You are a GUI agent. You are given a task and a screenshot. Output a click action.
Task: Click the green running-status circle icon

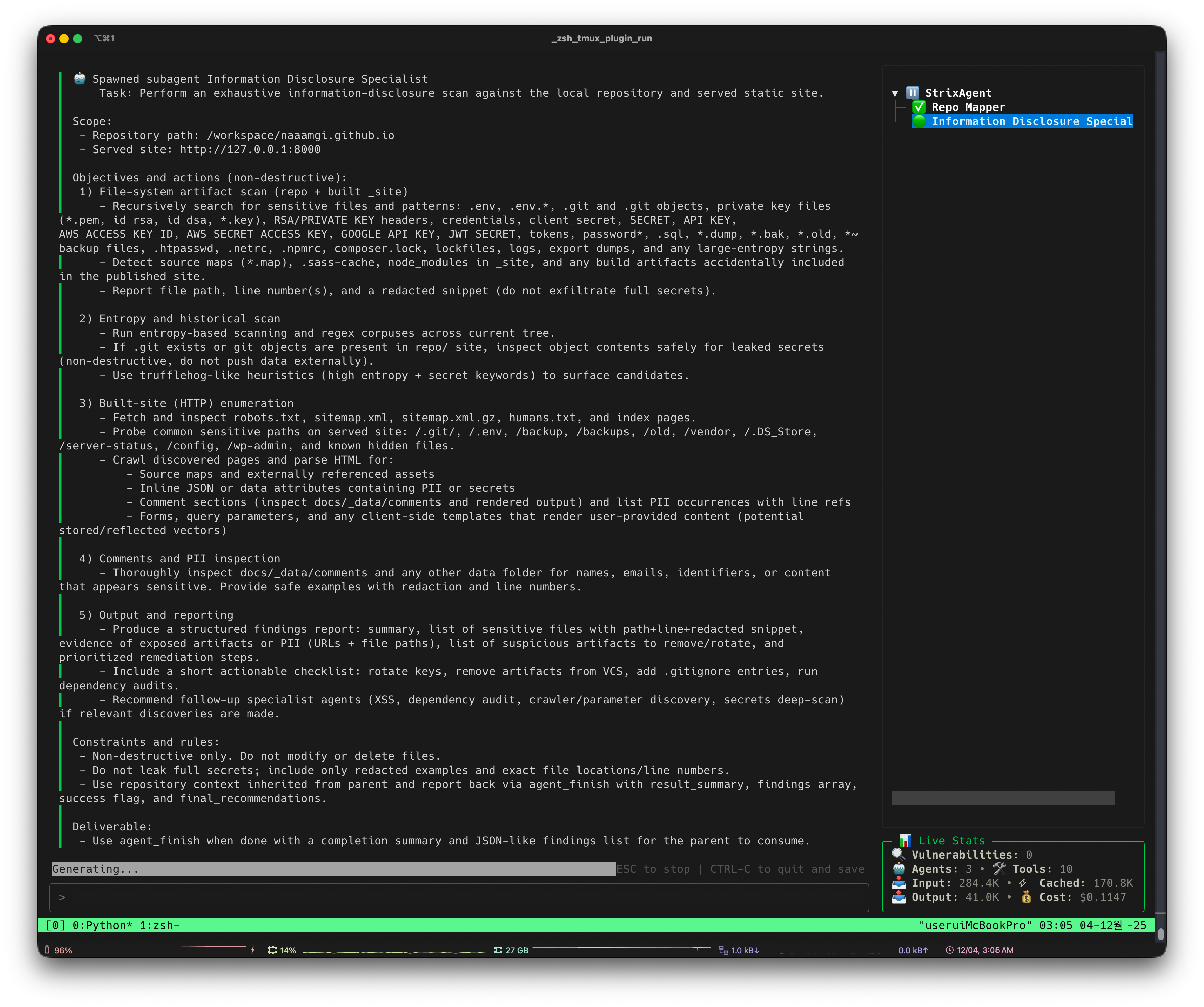coord(919,121)
